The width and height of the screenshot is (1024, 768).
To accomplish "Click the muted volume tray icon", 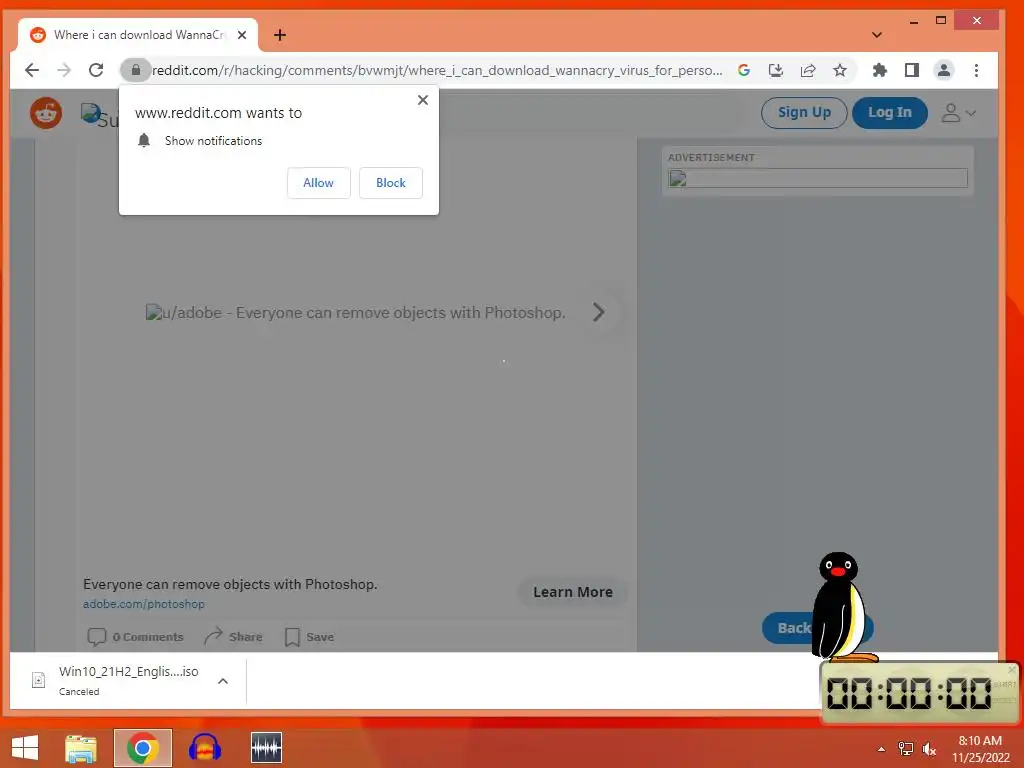I will 929,749.
